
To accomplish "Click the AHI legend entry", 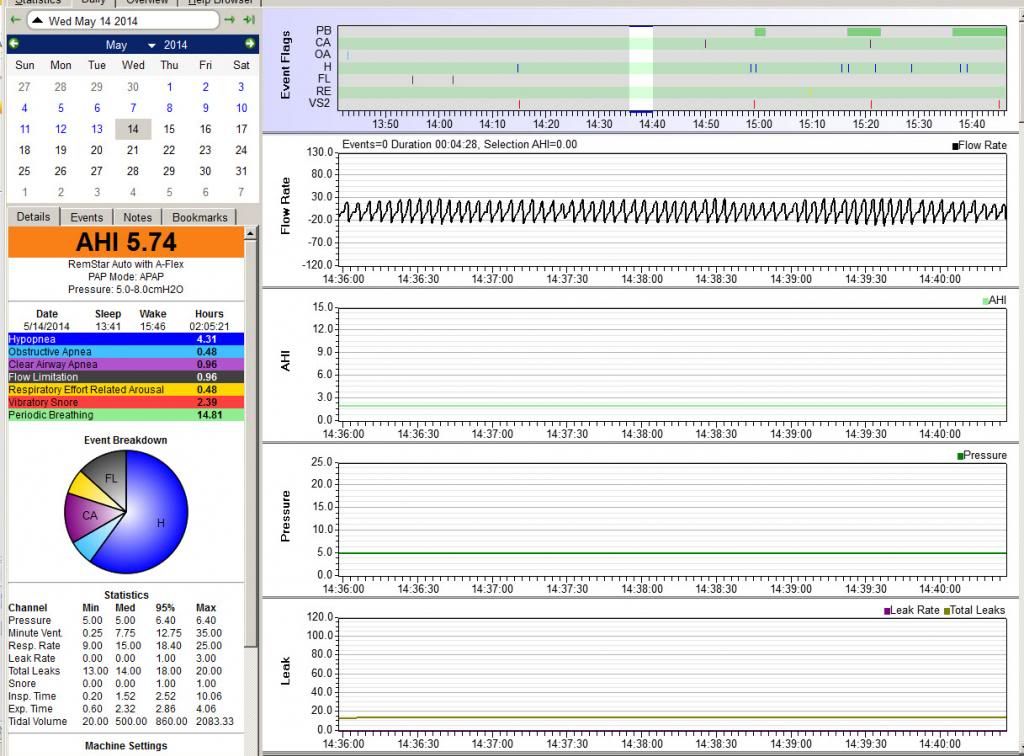I will 994,300.
